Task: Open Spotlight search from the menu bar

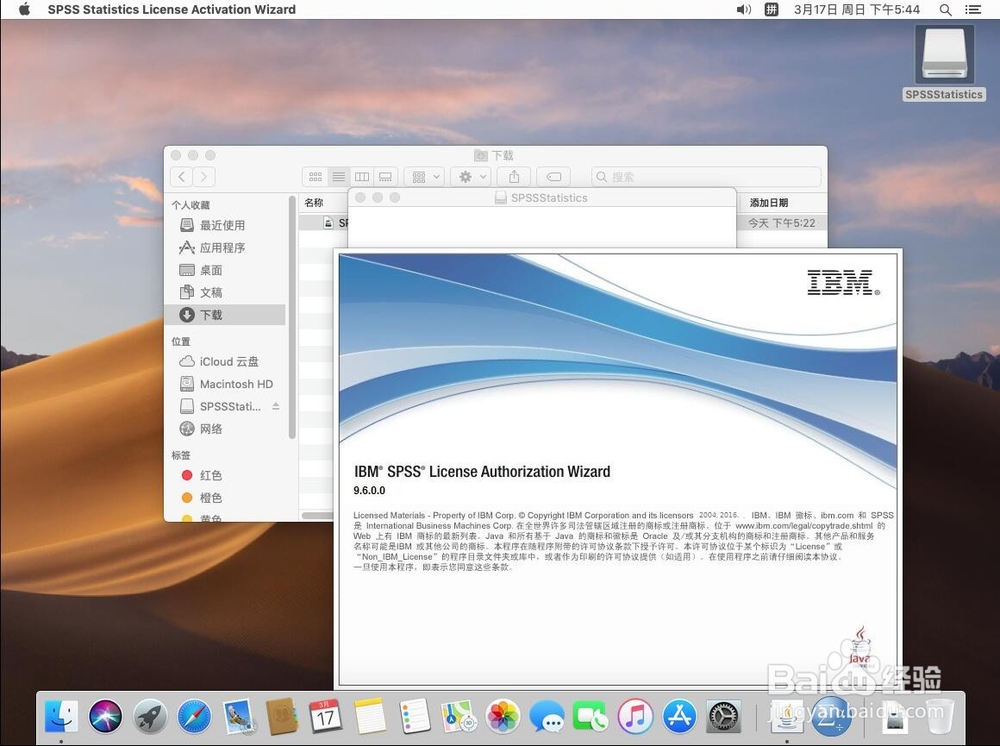Action: (945, 9)
